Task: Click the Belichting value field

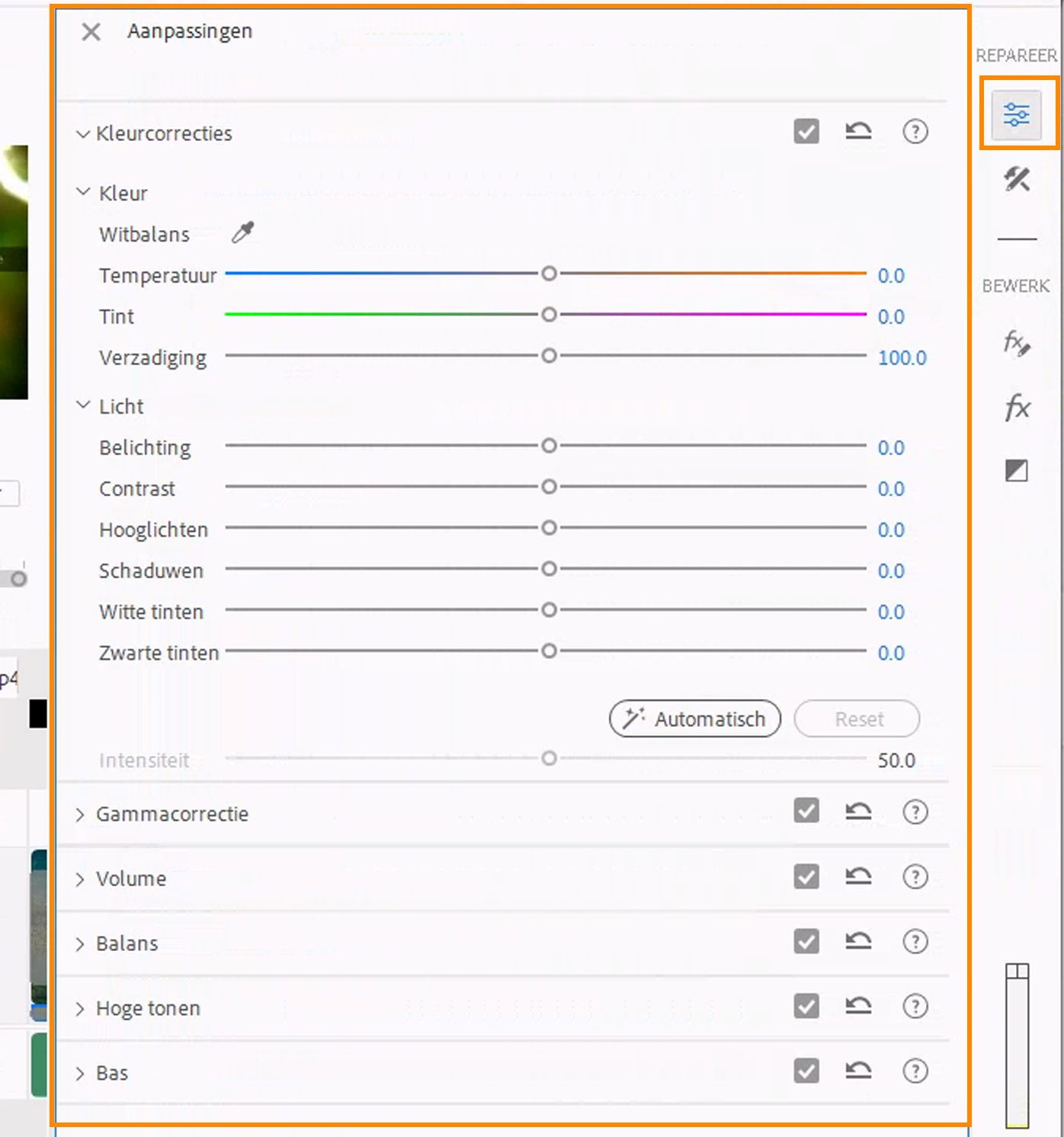Action: pyautogui.click(x=891, y=448)
